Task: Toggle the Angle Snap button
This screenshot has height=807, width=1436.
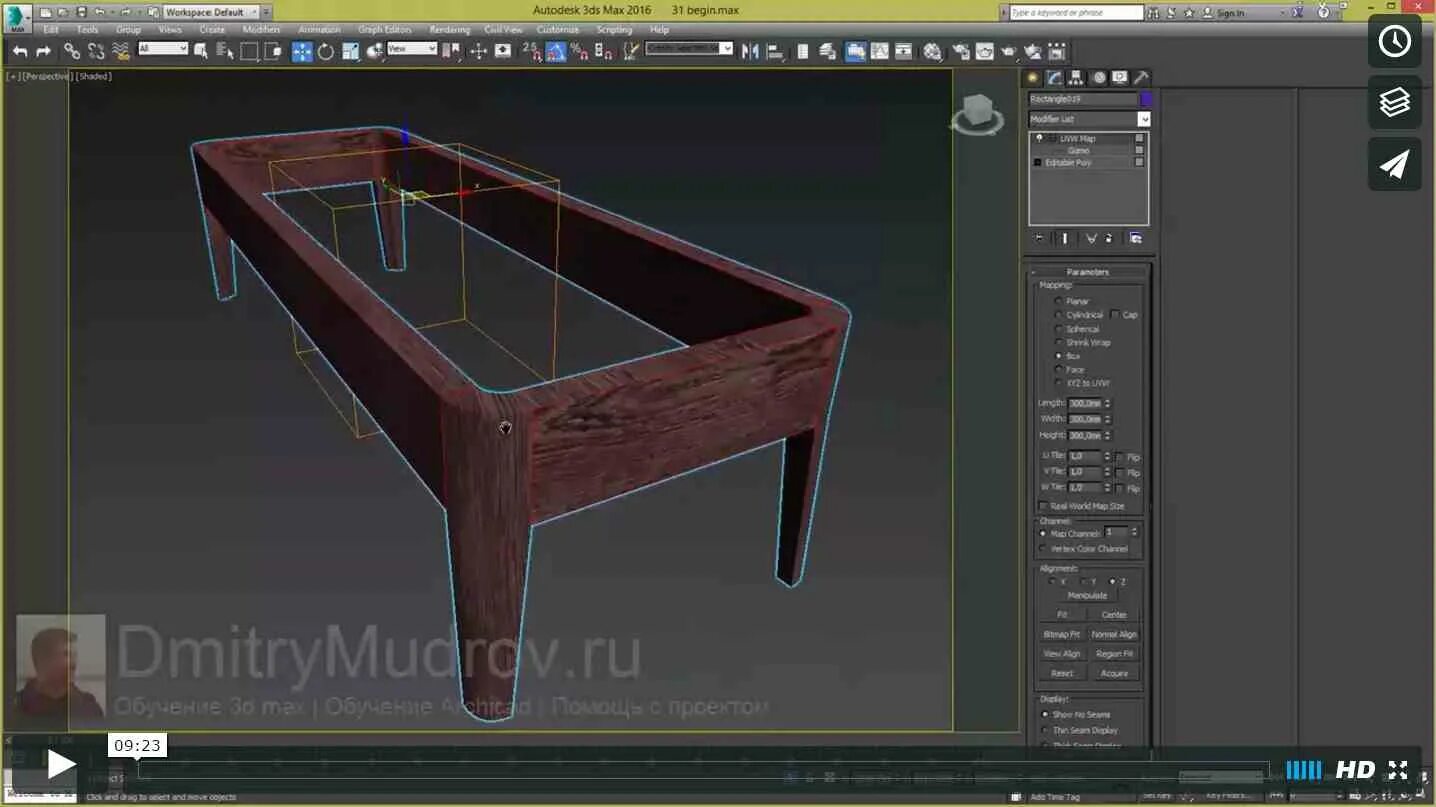Action: [x=556, y=51]
